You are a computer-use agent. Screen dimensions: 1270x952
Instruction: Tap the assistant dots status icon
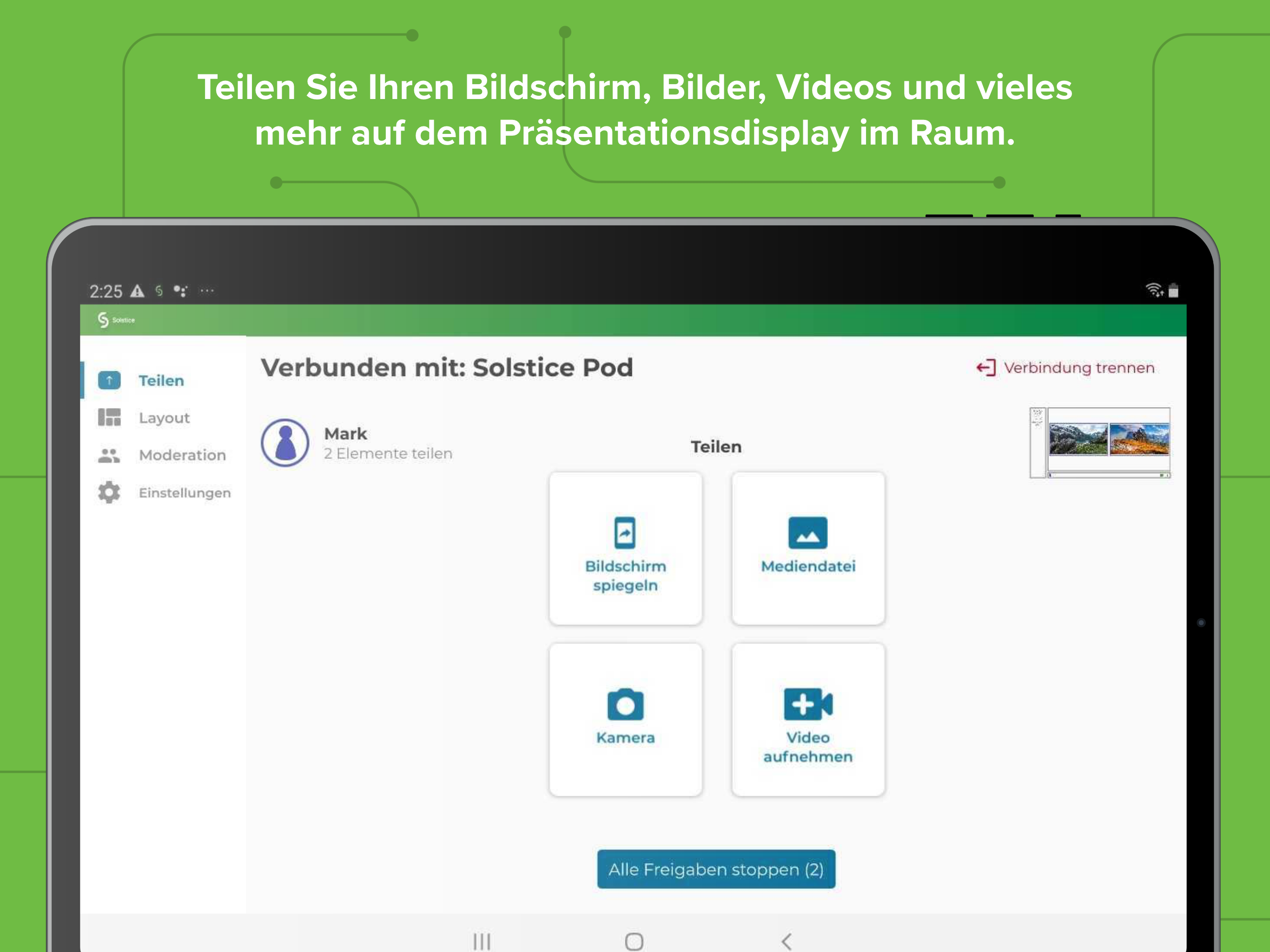click(x=181, y=291)
